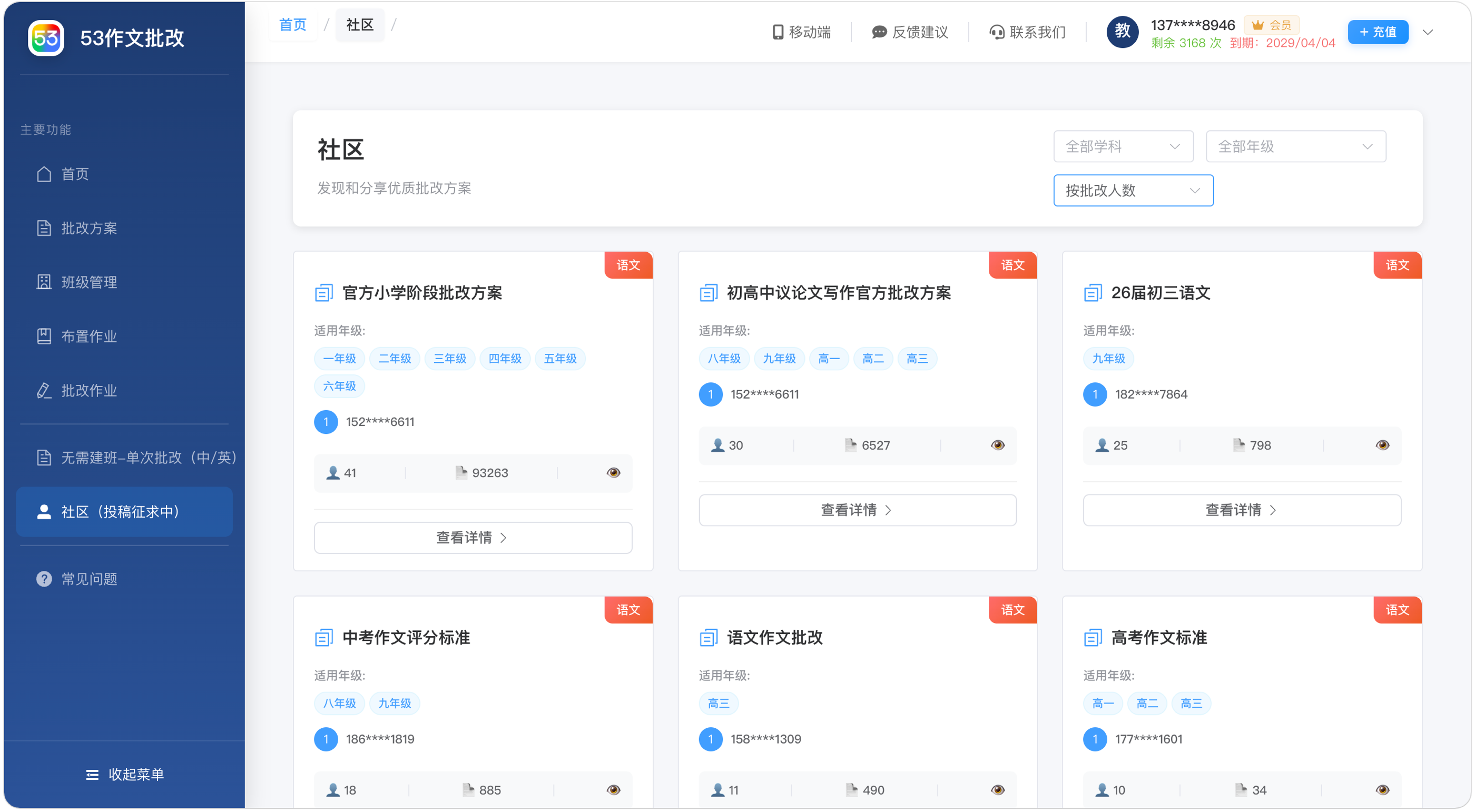Screen dimensions: 1475x812
Task: Click the title 中考作文评分标准
Action: point(406,638)
